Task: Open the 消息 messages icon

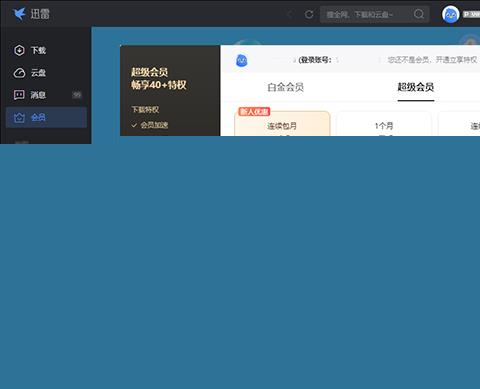Action: click(x=19, y=95)
